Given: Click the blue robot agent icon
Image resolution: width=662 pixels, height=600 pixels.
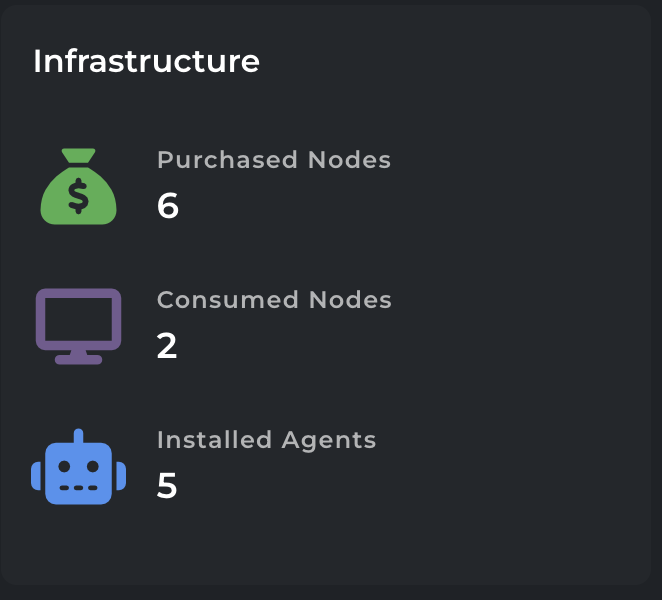Looking at the screenshot, I should point(79,467).
